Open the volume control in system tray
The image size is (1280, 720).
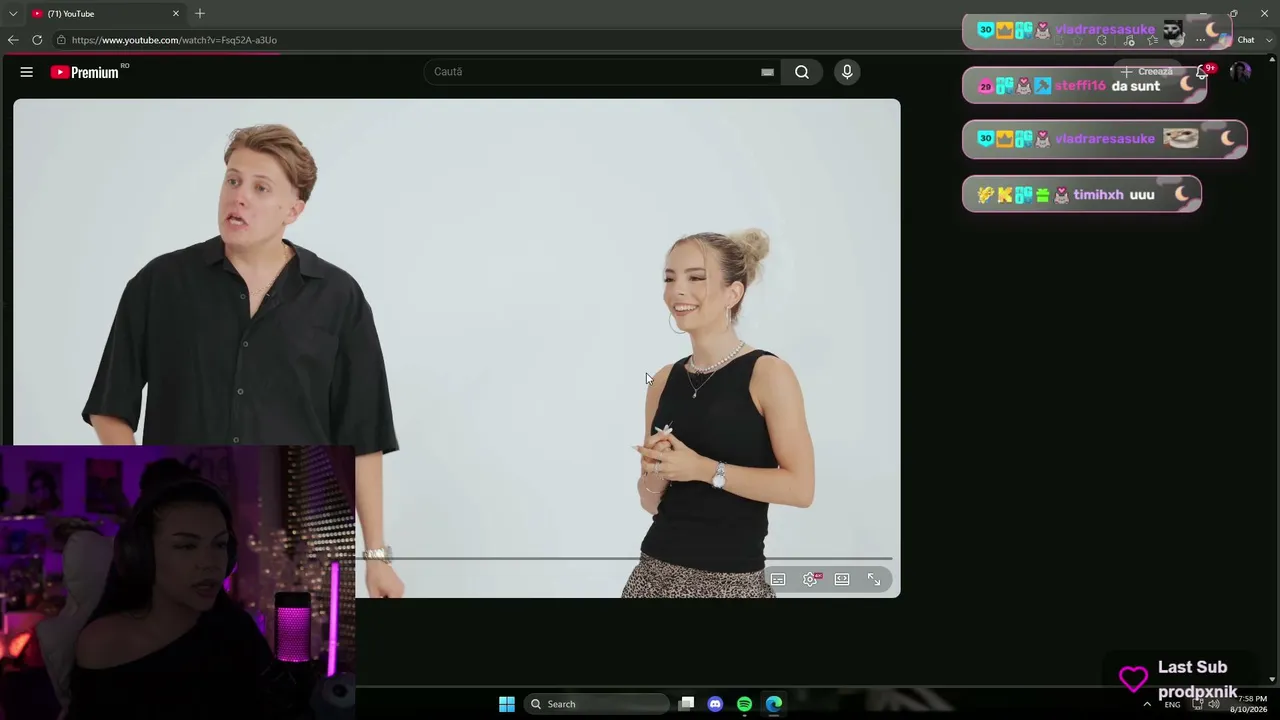(1214, 704)
